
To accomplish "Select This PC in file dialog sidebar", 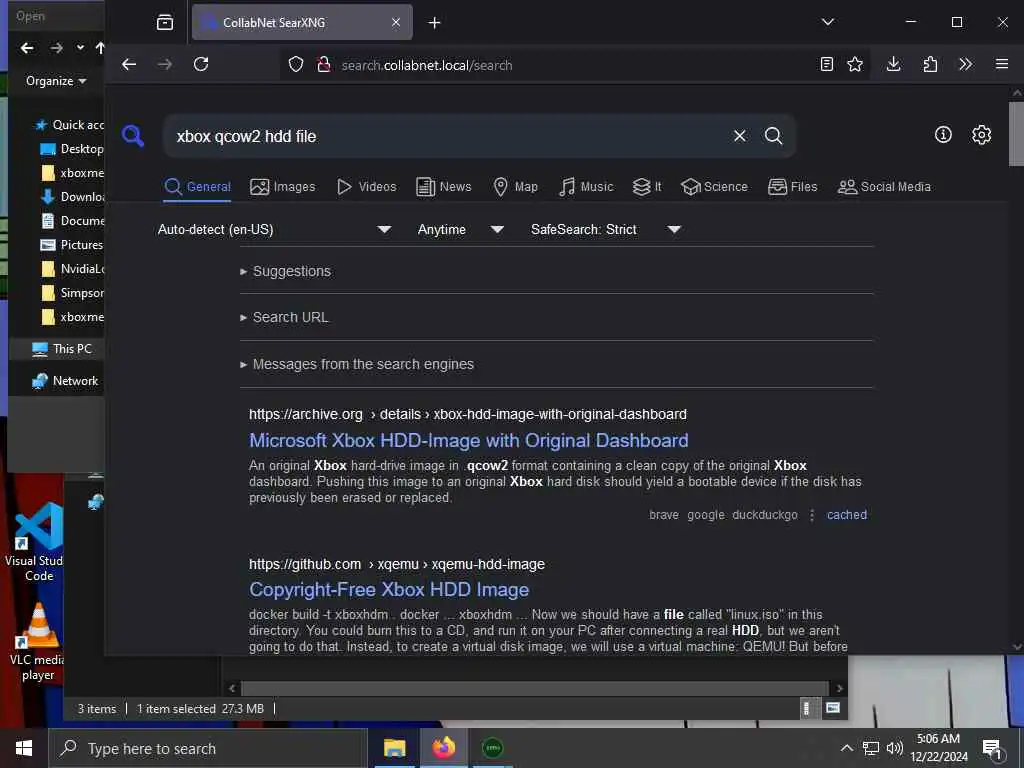I will 62,349.
